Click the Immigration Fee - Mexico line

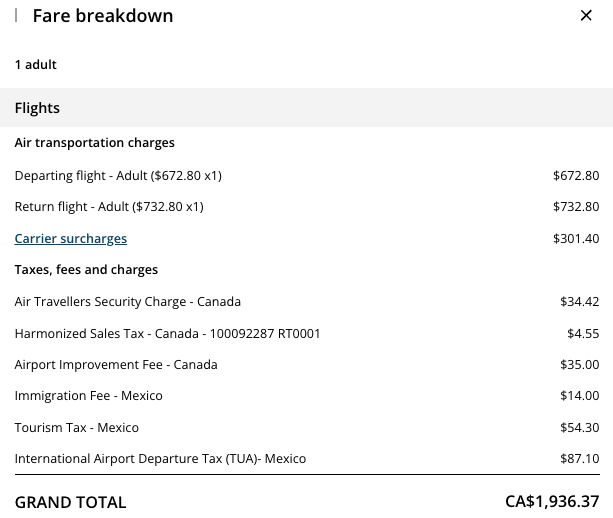click(88, 396)
